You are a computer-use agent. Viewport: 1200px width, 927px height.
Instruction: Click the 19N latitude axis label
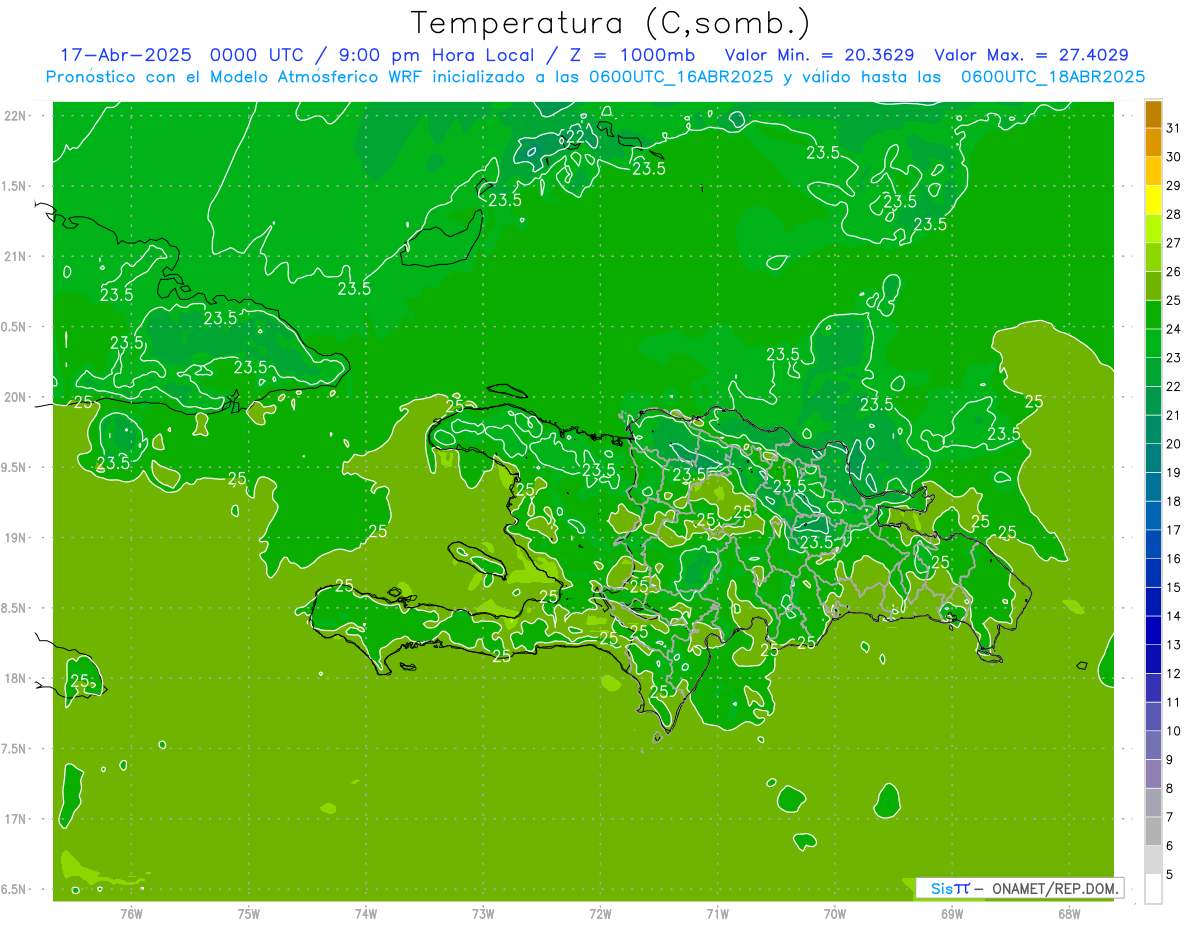[x=15, y=538]
